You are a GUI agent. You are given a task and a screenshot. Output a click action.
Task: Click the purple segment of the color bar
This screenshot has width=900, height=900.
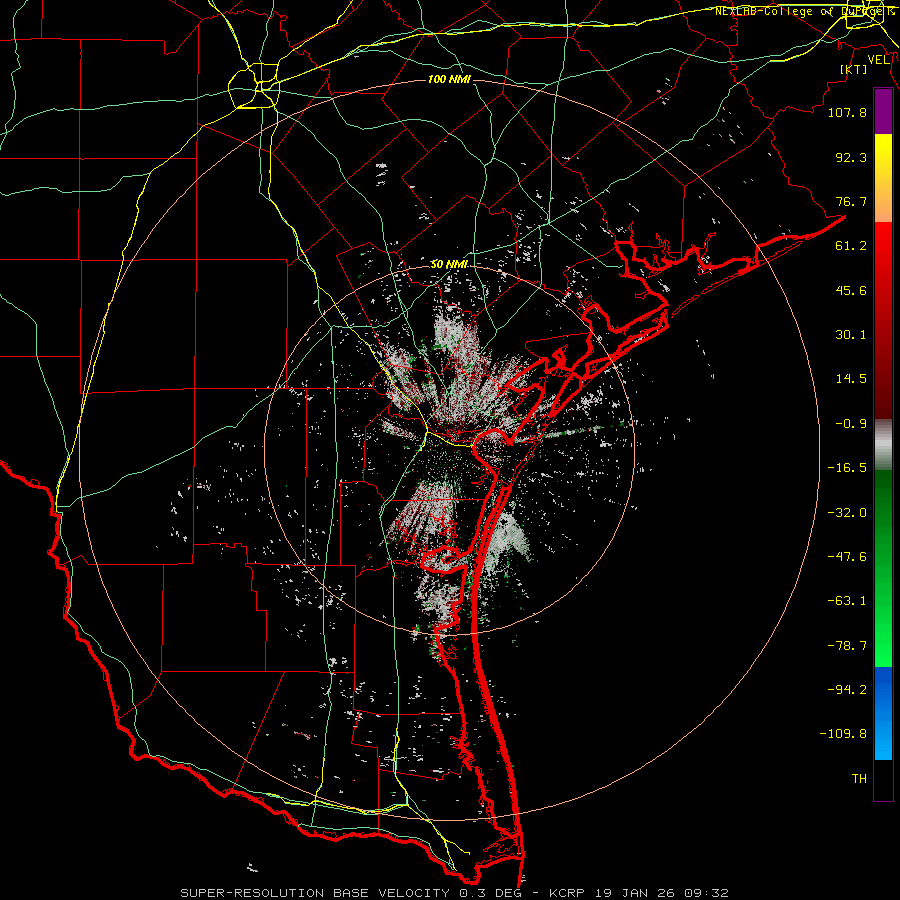883,111
